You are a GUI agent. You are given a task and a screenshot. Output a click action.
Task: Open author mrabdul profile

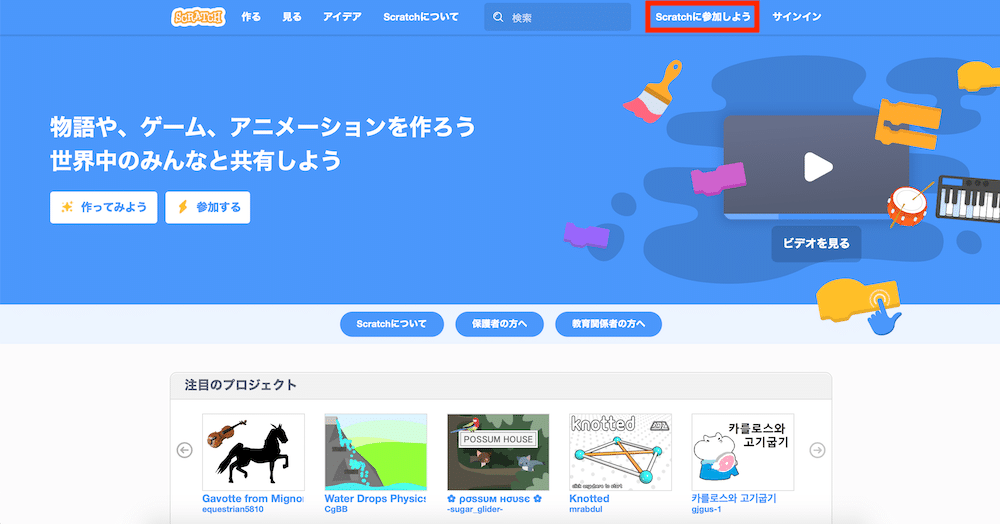pos(586,509)
